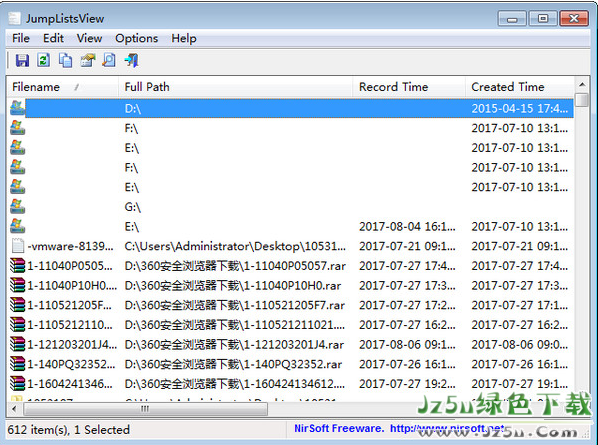Screen dimensions: 598x445
Task: Open the Options menu
Action: click(x=137, y=38)
